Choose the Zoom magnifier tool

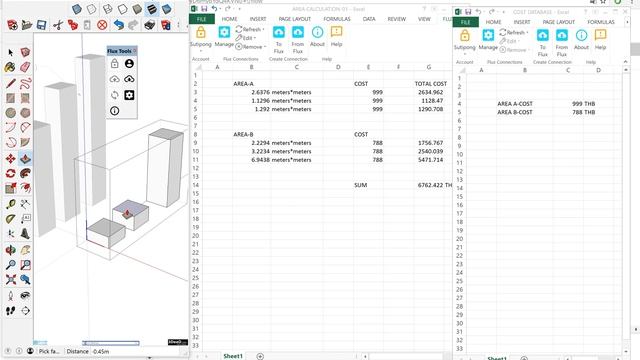(x=11, y=264)
